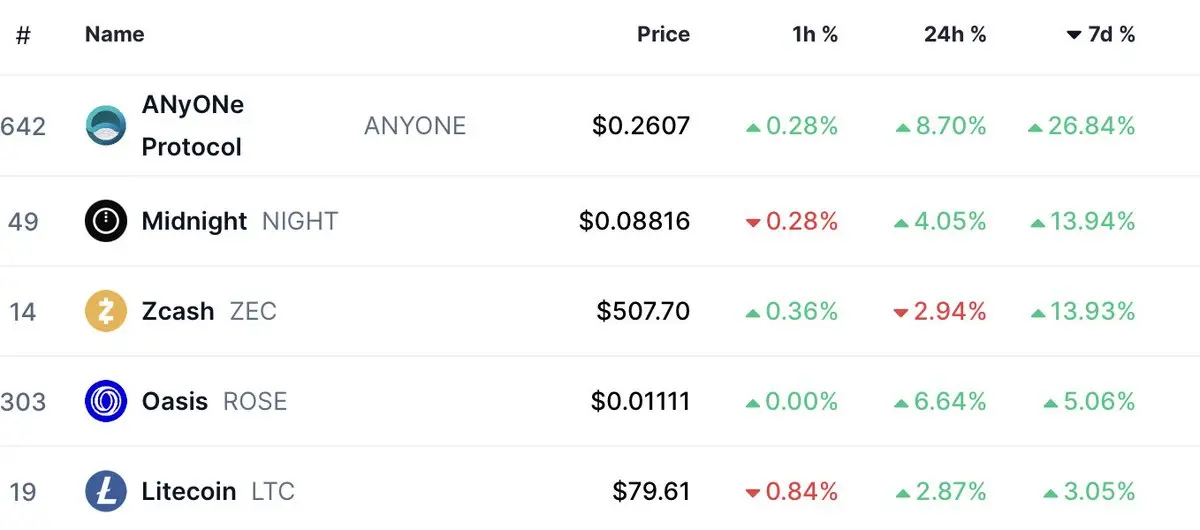The width and height of the screenshot is (1200, 530).
Task: Select the Zcash coin logo
Action: coord(106,311)
